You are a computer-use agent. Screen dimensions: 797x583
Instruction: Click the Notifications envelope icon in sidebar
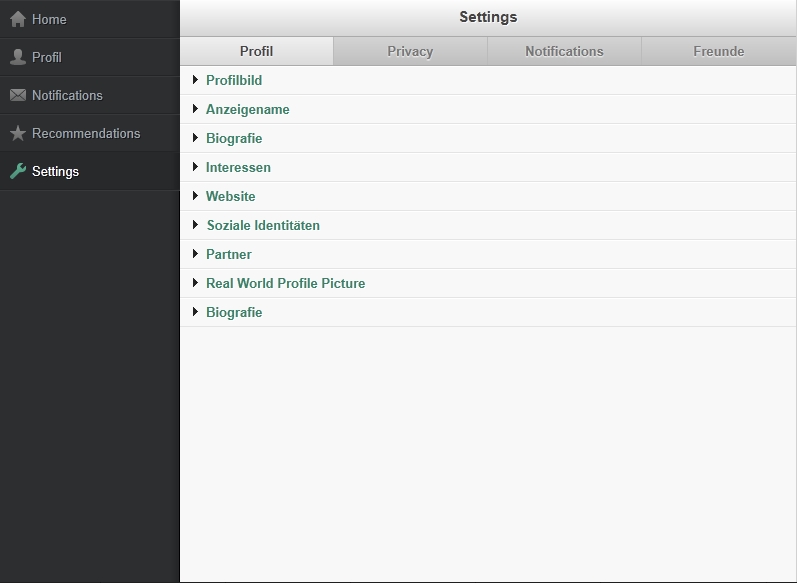pos(18,95)
